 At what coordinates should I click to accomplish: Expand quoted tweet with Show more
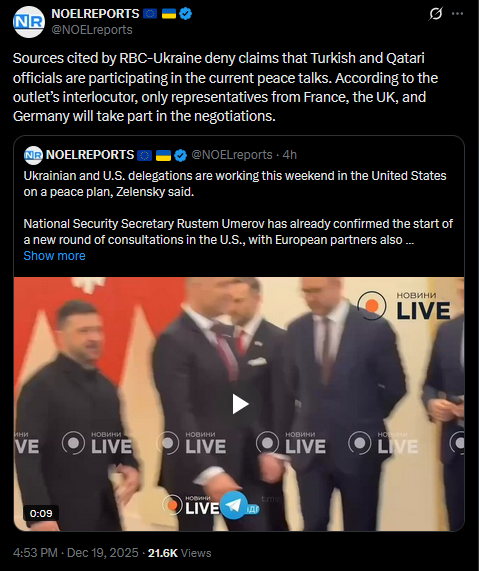point(54,256)
